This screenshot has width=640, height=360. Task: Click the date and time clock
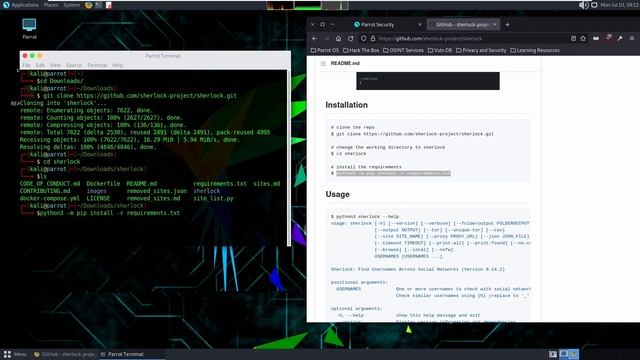[x=620, y=5]
